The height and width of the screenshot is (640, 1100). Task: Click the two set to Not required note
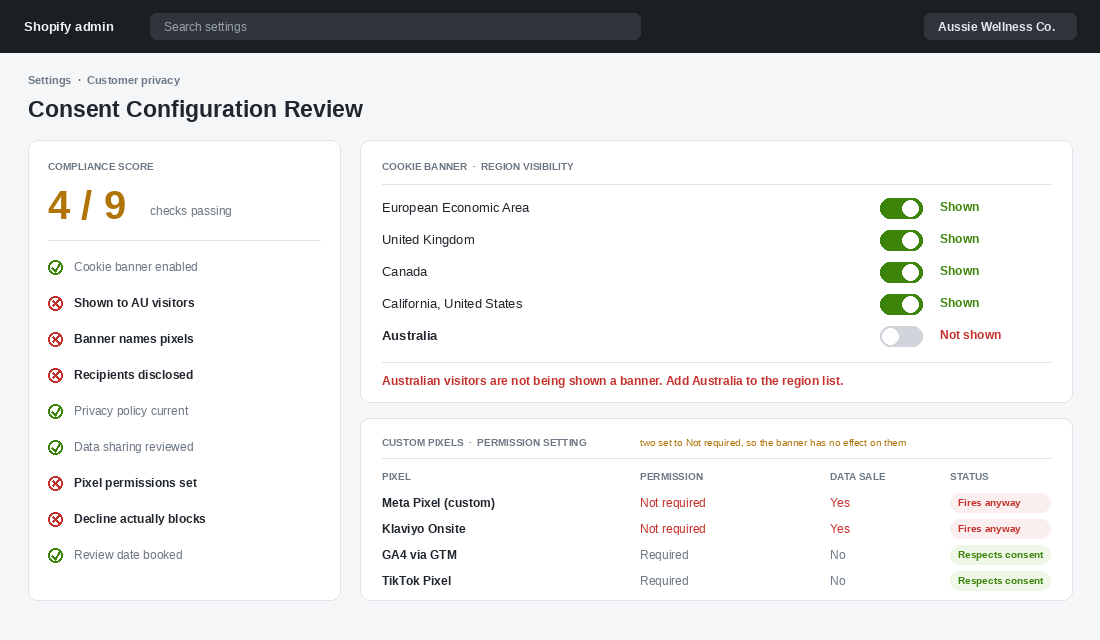(x=773, y=443)
